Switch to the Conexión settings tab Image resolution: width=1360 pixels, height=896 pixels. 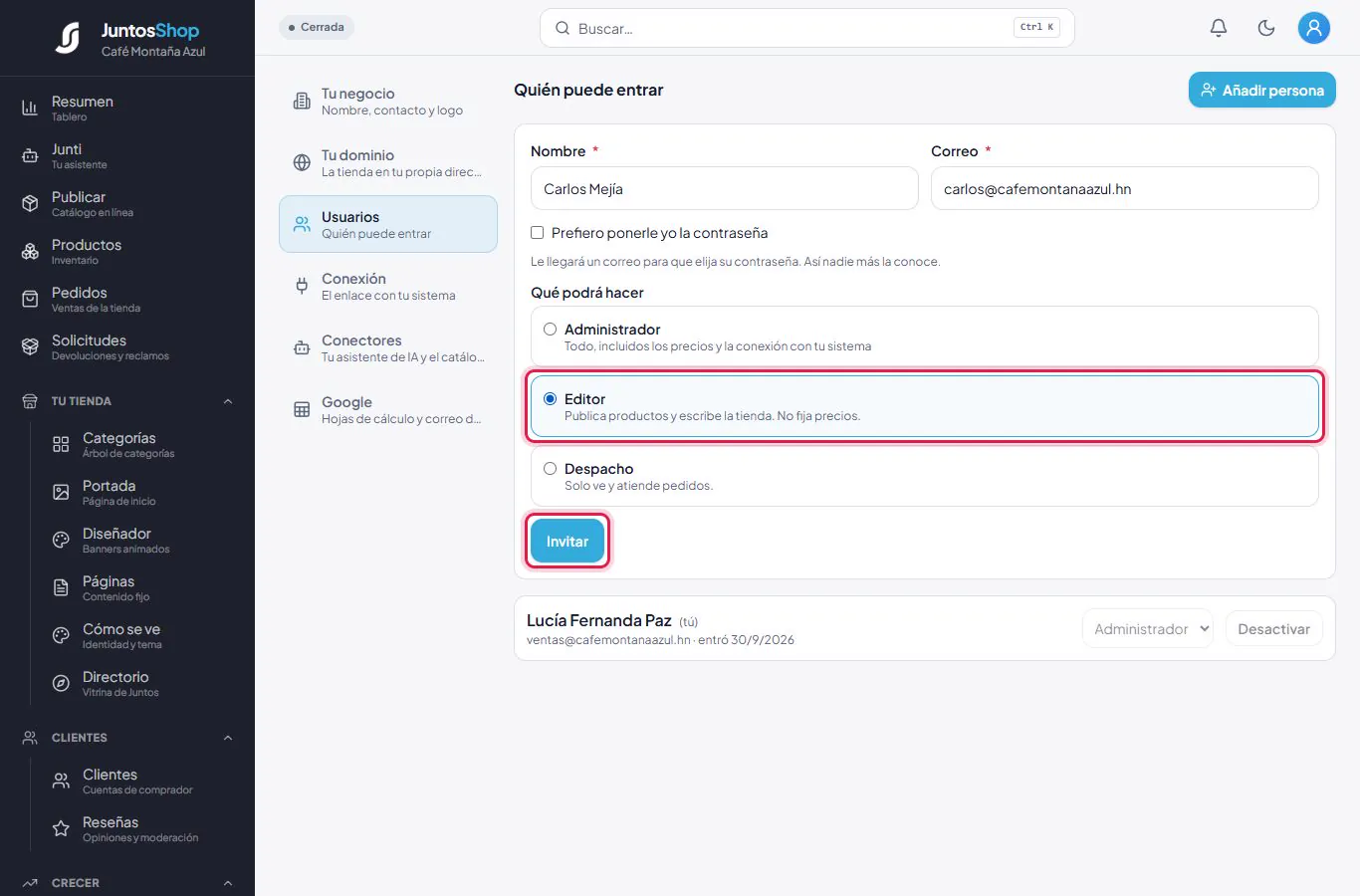tap(388, 286)
